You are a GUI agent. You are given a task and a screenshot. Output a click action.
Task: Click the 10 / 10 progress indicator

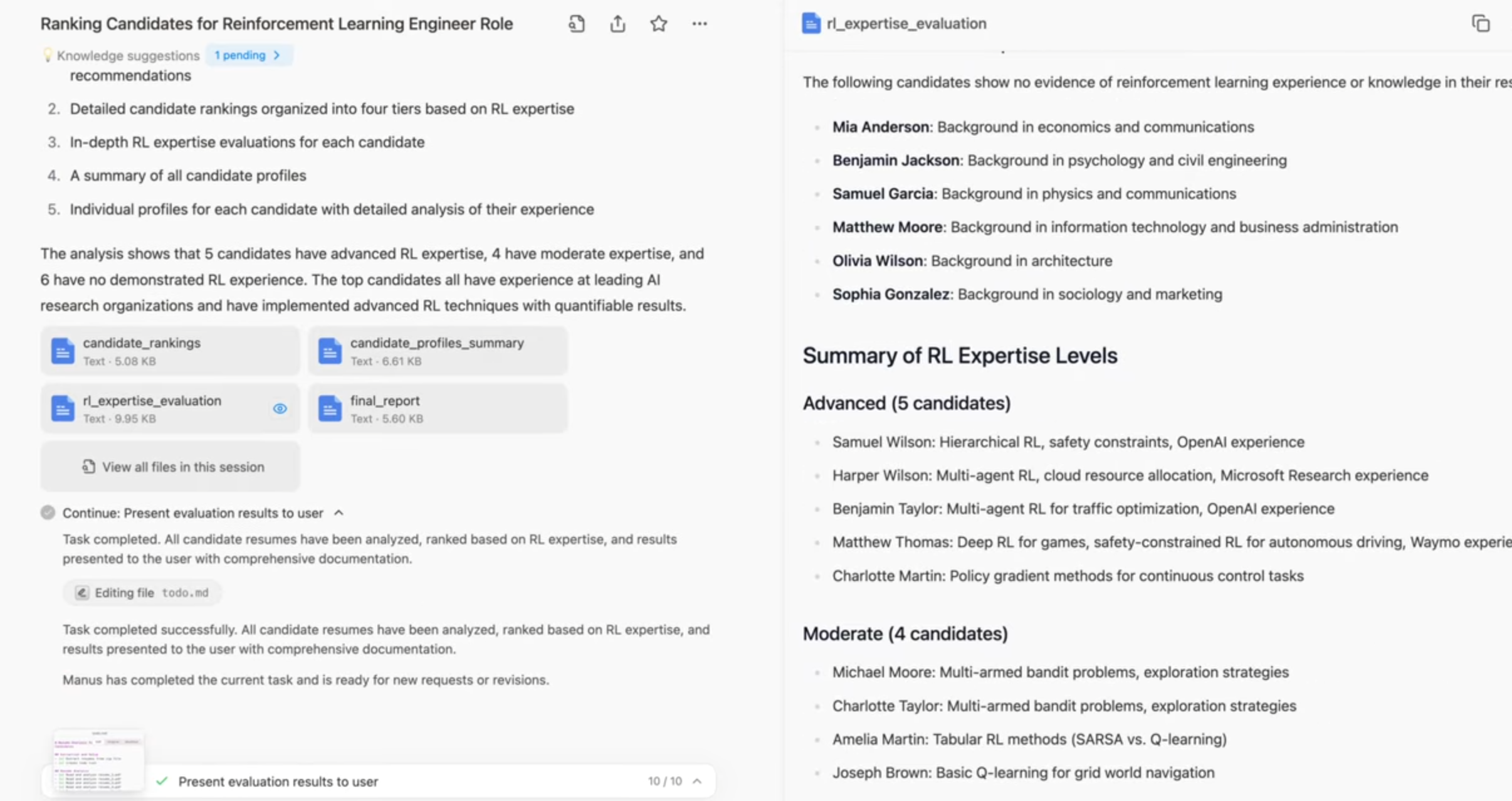pos(664,782)
